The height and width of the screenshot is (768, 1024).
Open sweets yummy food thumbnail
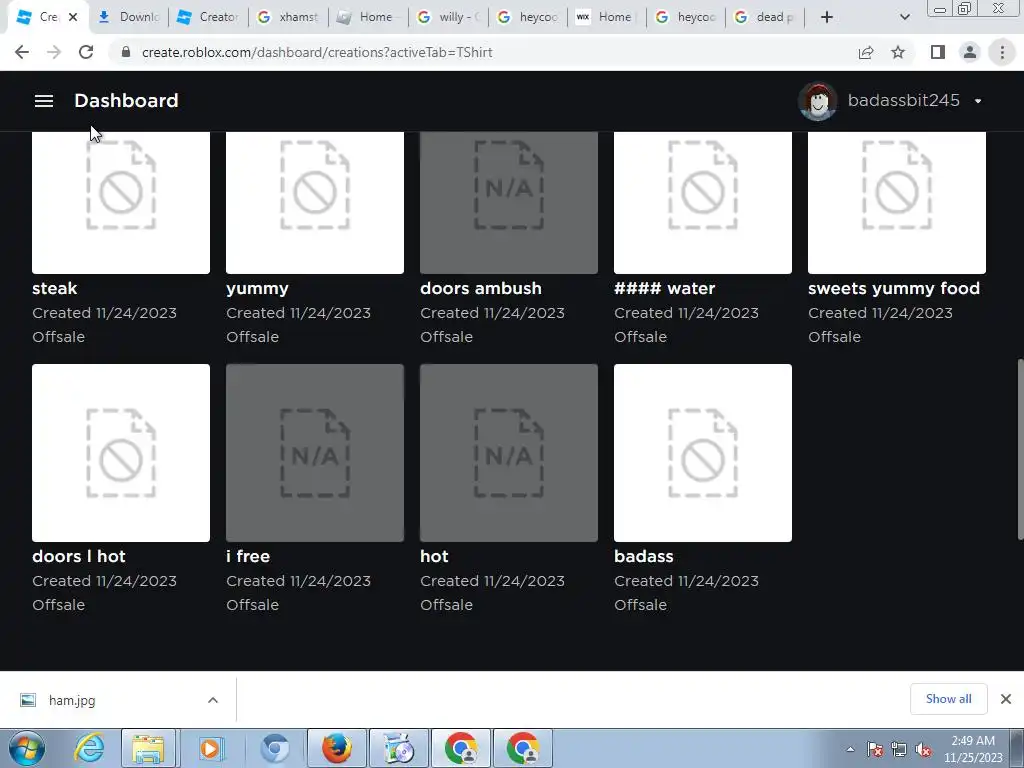897,202
